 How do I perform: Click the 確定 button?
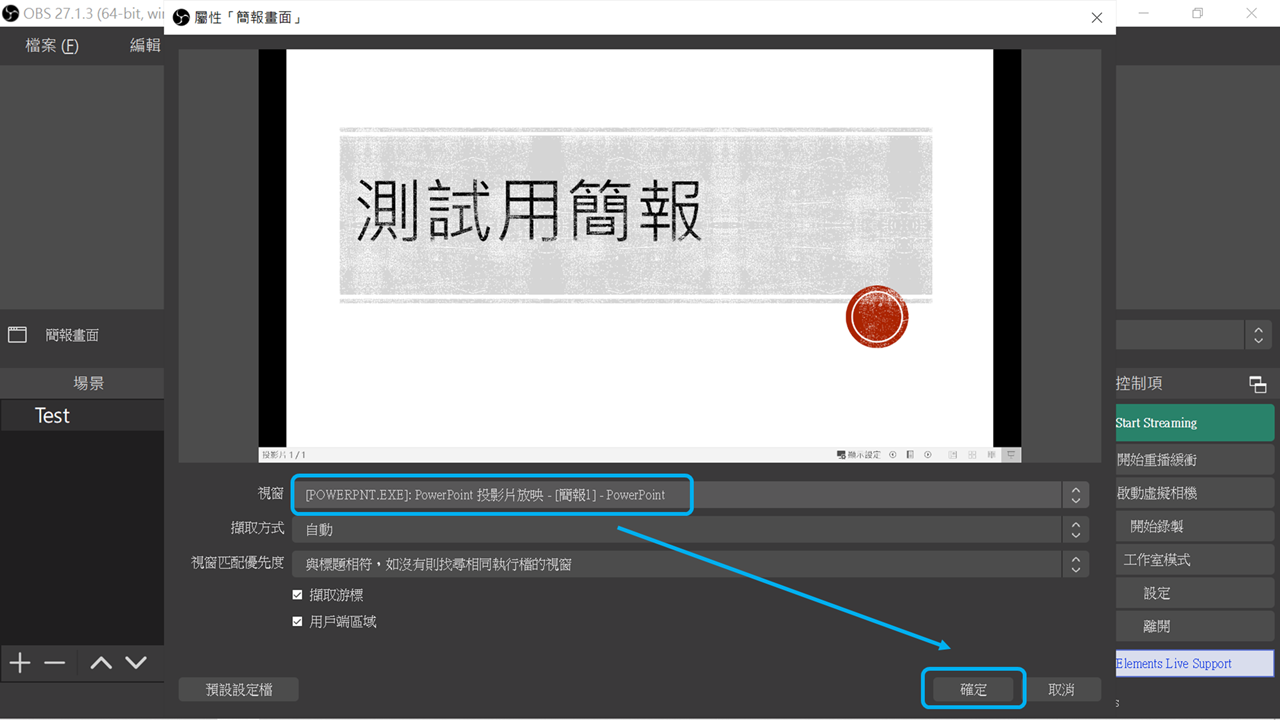pos(973,690)
